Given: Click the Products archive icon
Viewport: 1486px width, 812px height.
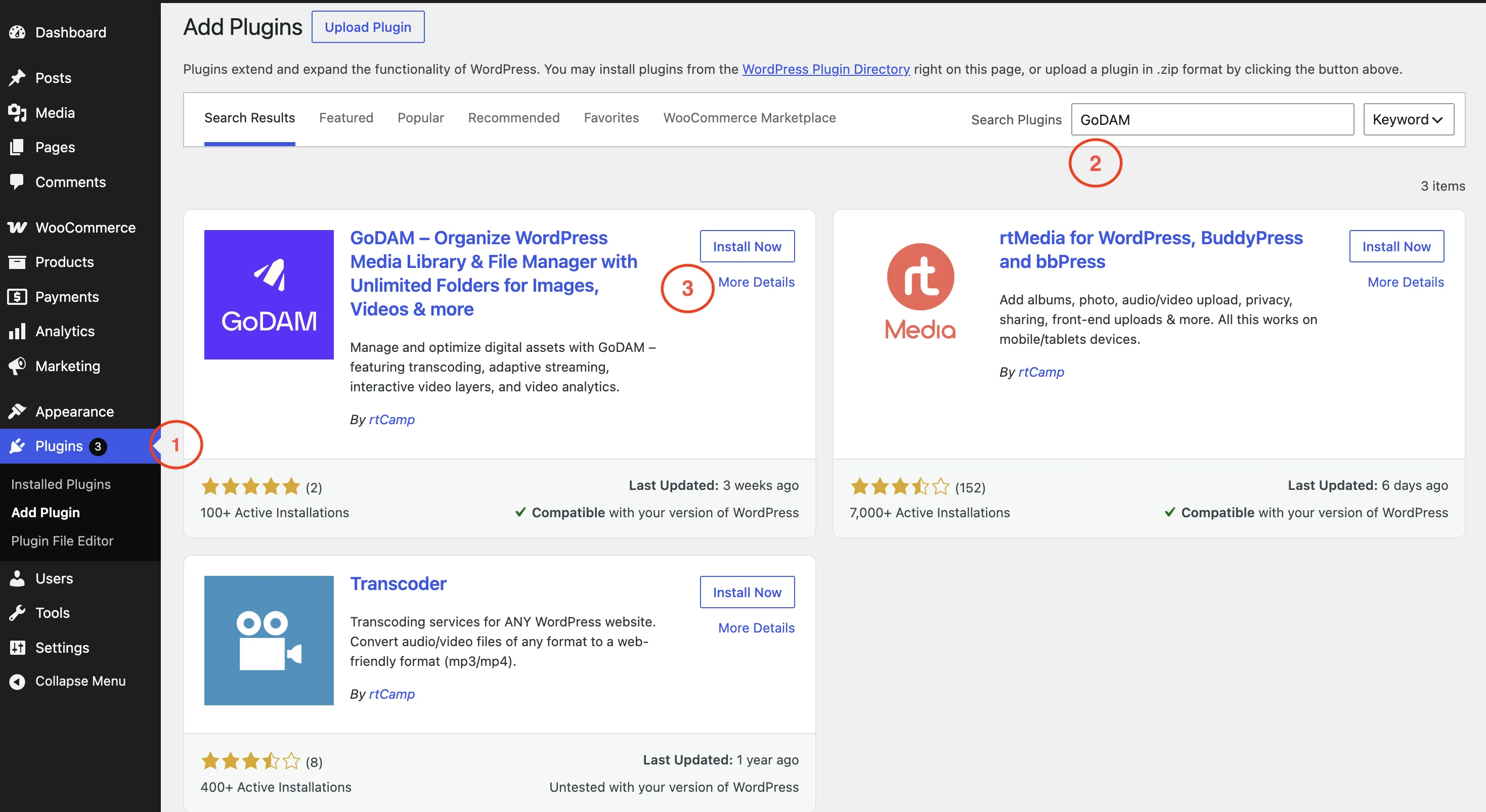Looking at the screenshot, I should click(x=17, y=262).
